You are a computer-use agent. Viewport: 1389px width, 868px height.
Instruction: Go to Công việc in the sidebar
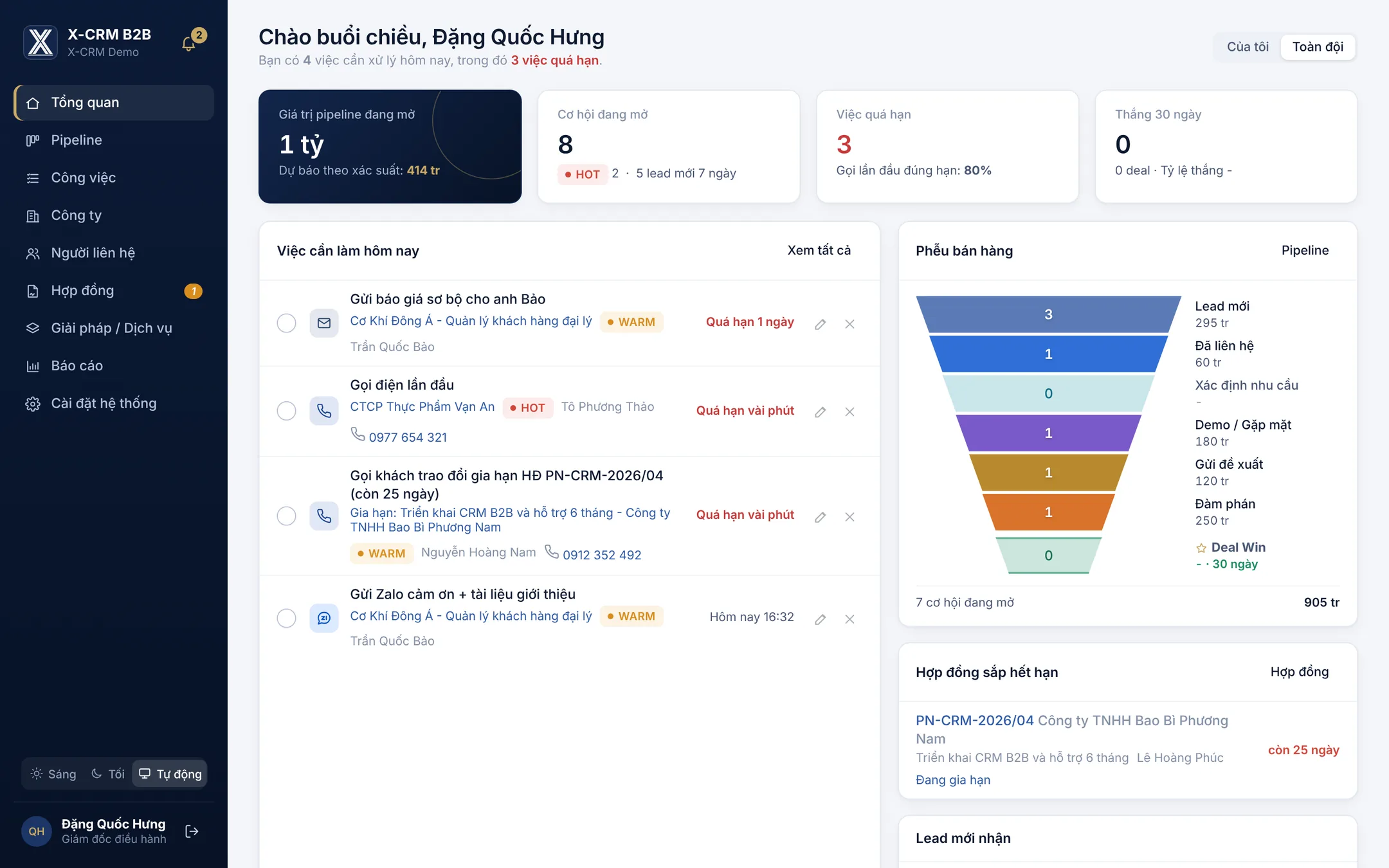coord(114,177)
